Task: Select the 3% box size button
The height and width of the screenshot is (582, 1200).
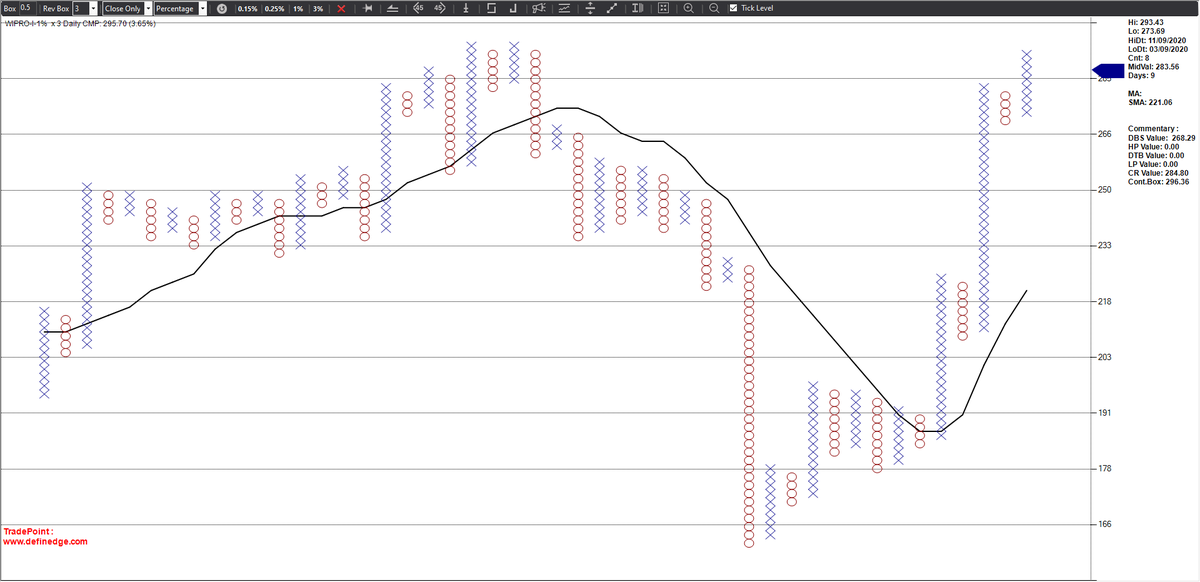Action: point(318,8)
